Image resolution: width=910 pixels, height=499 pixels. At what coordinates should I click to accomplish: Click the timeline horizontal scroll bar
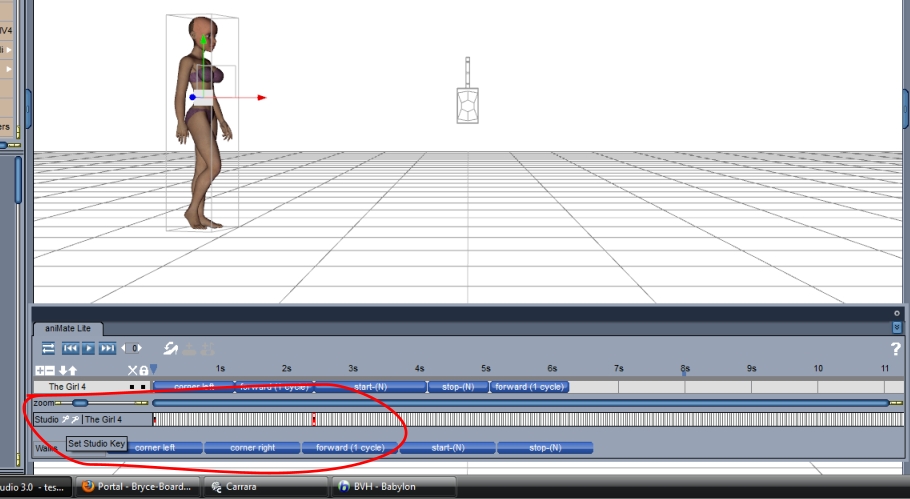(x=521, y=403)
